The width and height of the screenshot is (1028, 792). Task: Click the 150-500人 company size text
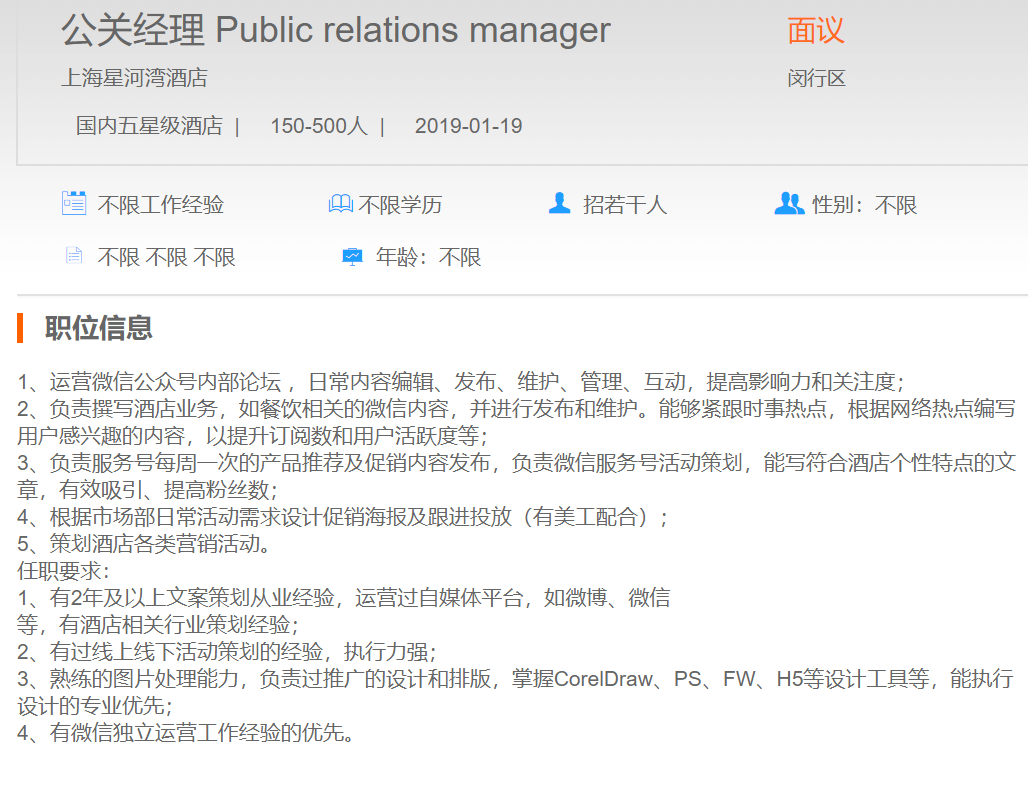point(318,126)
